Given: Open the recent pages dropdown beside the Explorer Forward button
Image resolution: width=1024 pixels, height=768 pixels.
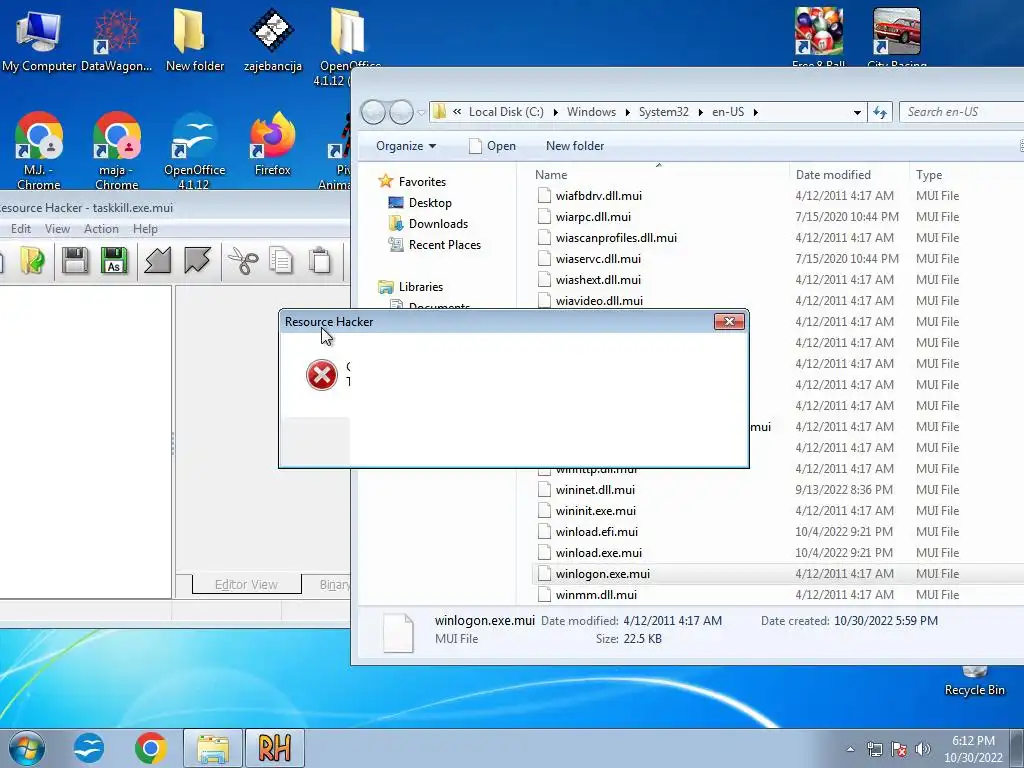Looking at the screenshot, I should click(421, 113).
